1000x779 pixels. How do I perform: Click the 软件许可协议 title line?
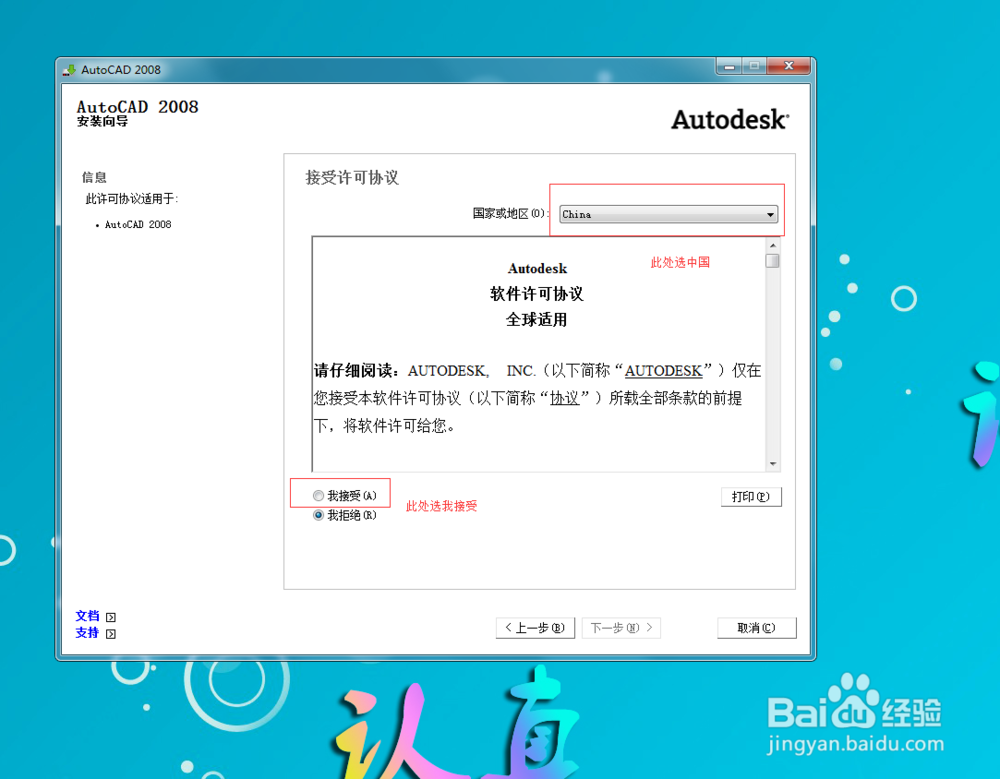[536, 293]
